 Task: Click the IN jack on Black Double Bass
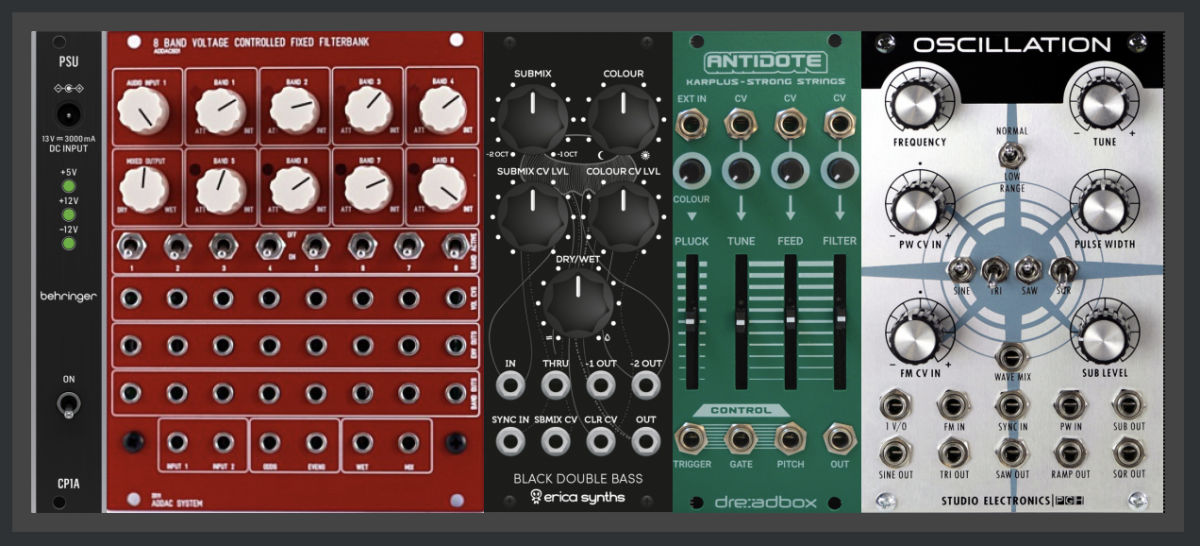pos(511,385)
